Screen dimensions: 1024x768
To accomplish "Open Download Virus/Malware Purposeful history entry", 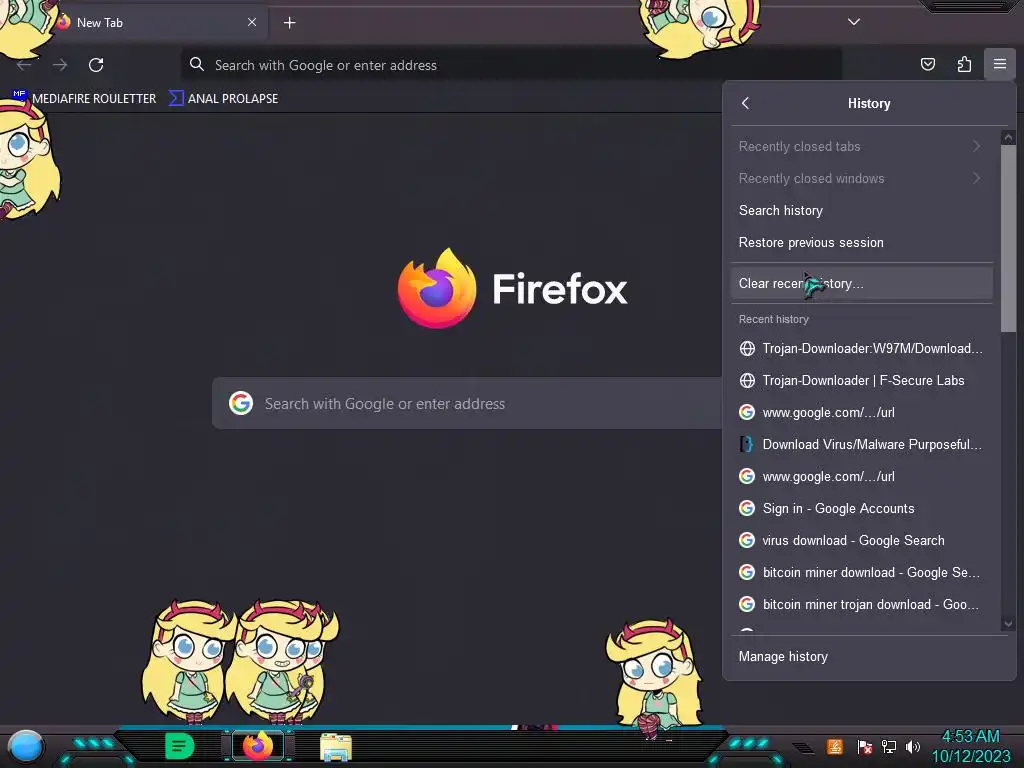I will click(861, 444).
